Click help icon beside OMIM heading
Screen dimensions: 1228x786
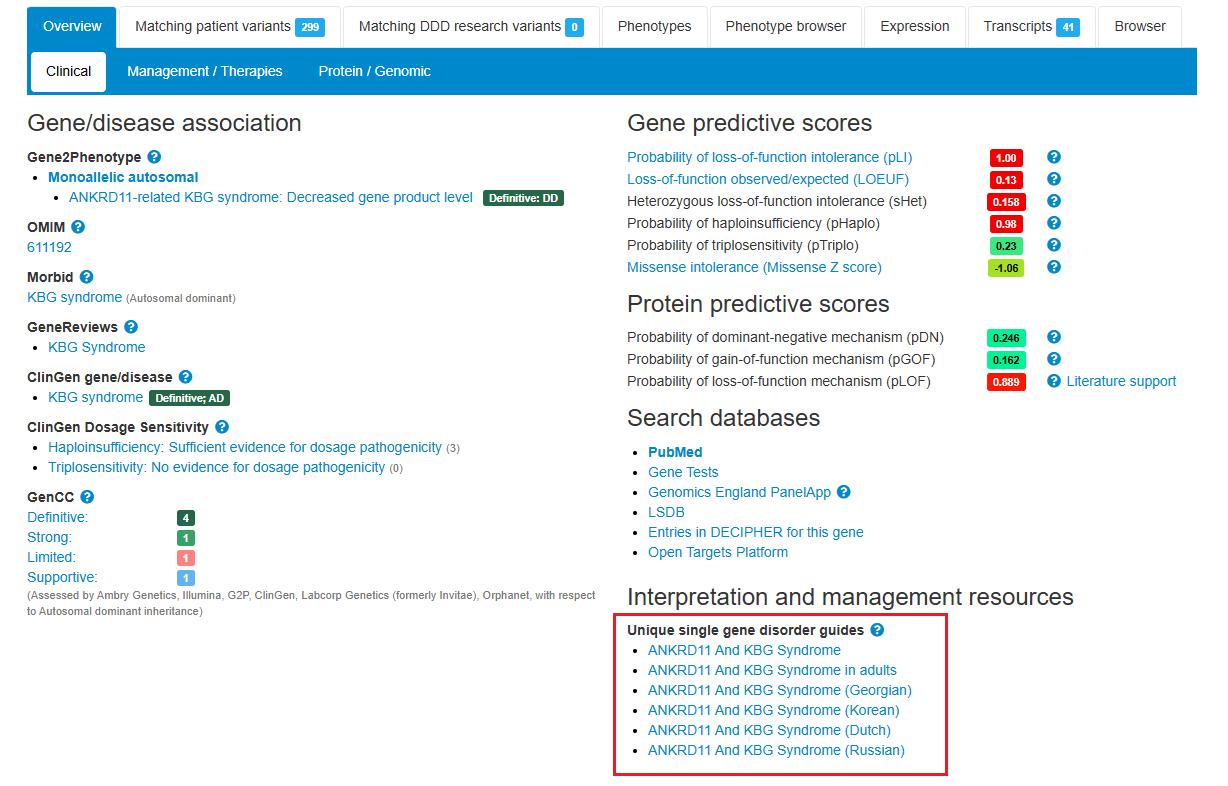(78, 227)
